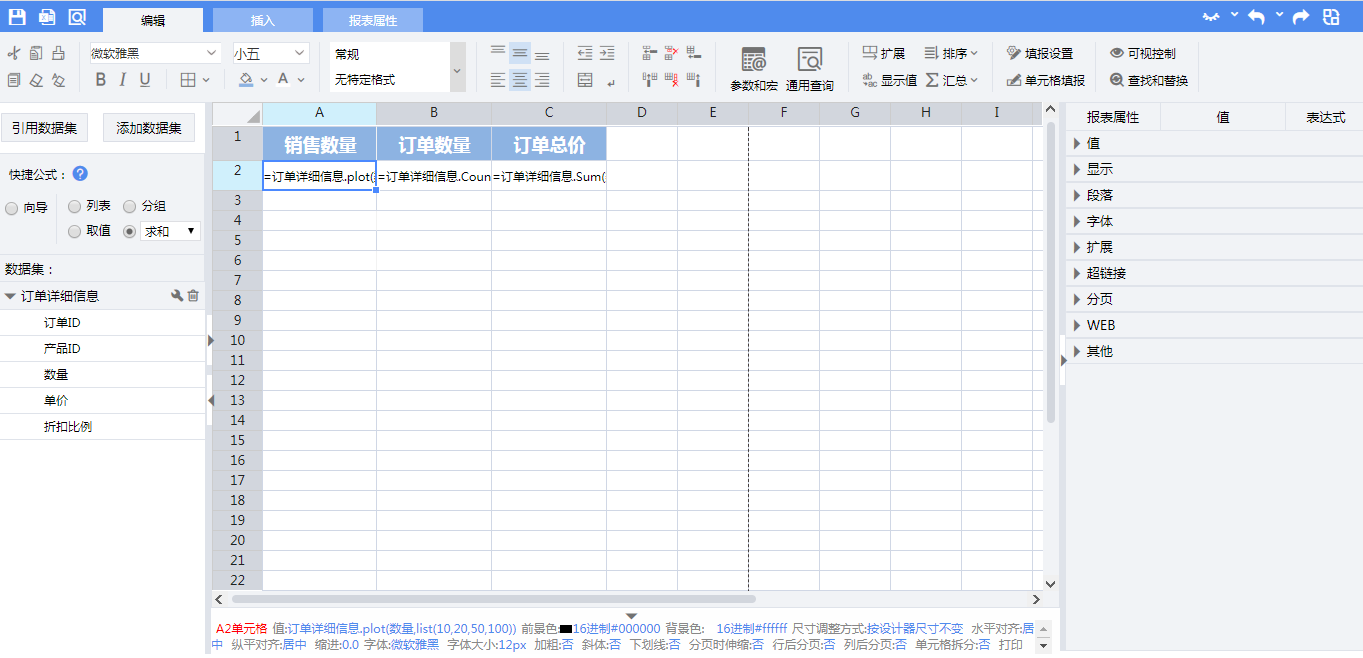The image size is (1363, 658).
Task: Click the wrench icon to edit 订单详细信息
Action: 177,296
